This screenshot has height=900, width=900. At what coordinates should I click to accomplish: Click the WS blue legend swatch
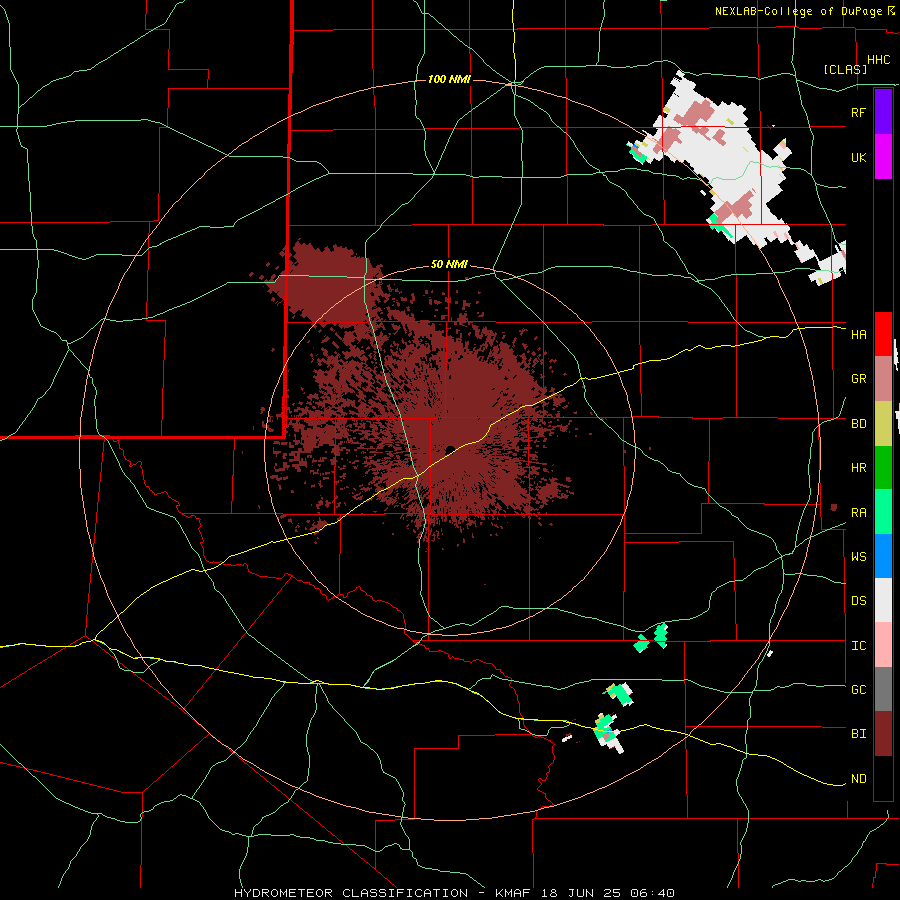(x=883, y=556)
